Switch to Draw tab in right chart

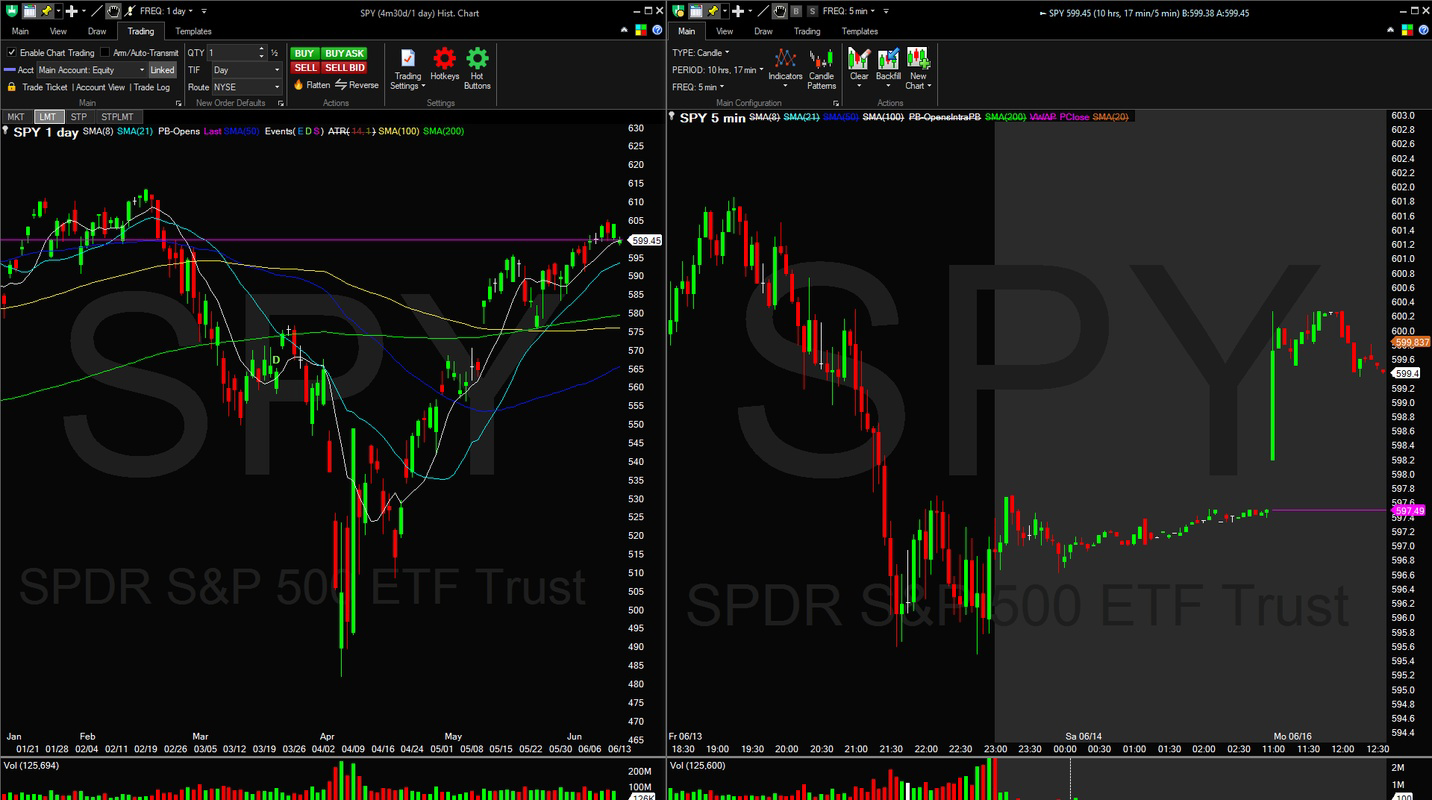(763, 31)
